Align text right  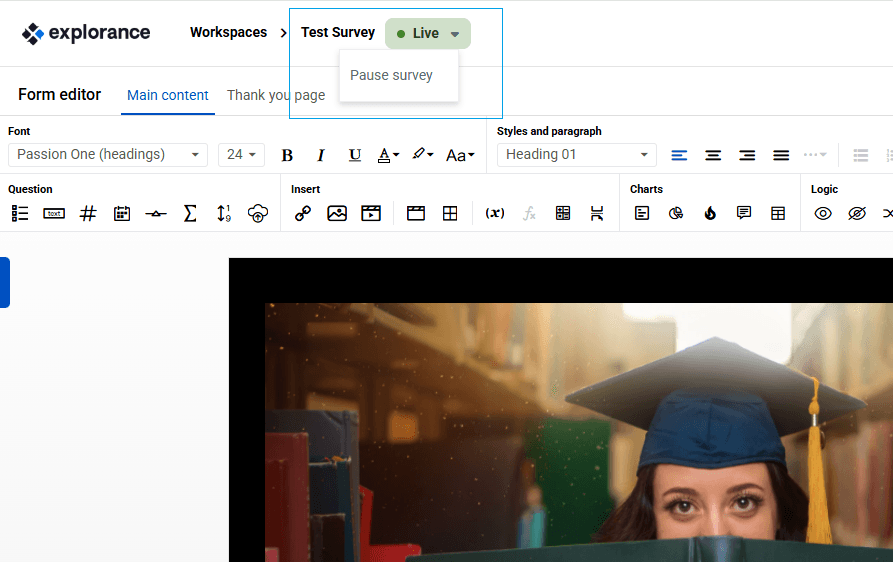pos(747,155)
